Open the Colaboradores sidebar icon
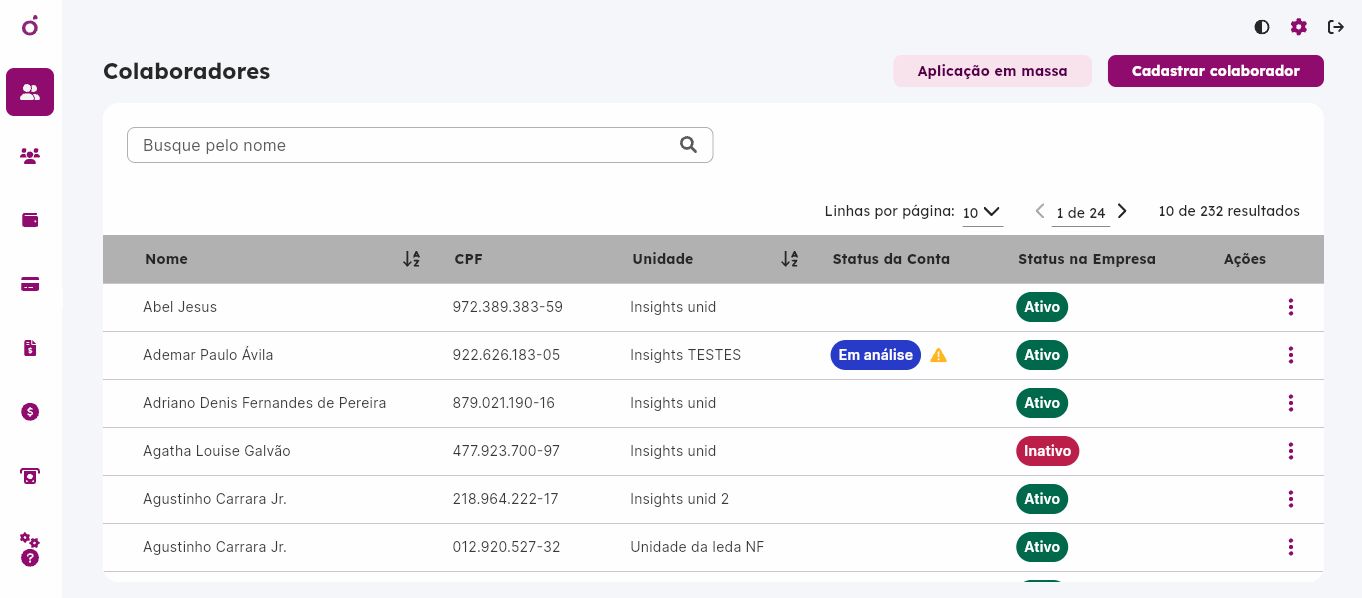Viewport: 1362px width, 598px height. [30, 92]
